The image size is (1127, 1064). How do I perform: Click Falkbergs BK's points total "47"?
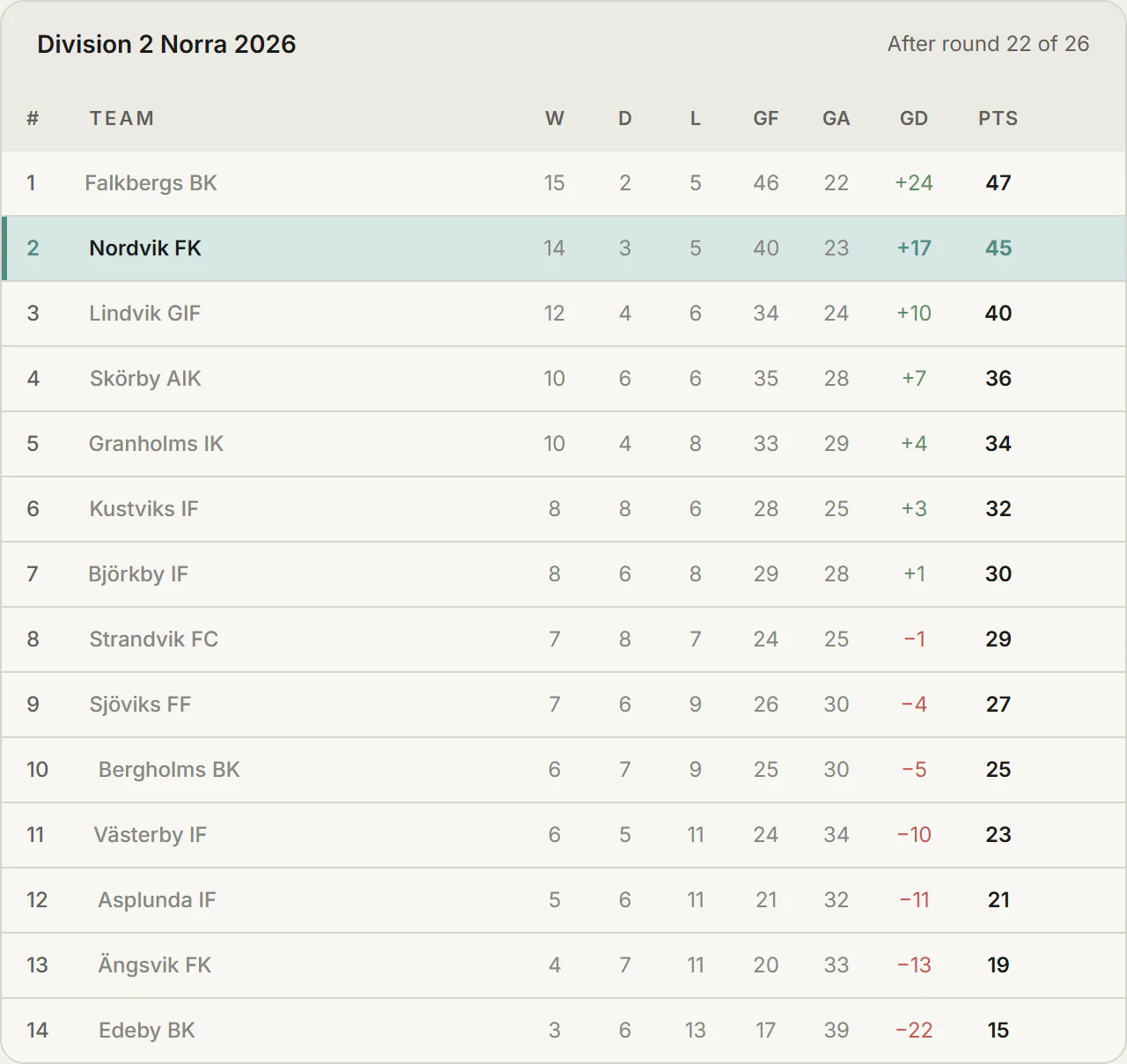(998, 183)
